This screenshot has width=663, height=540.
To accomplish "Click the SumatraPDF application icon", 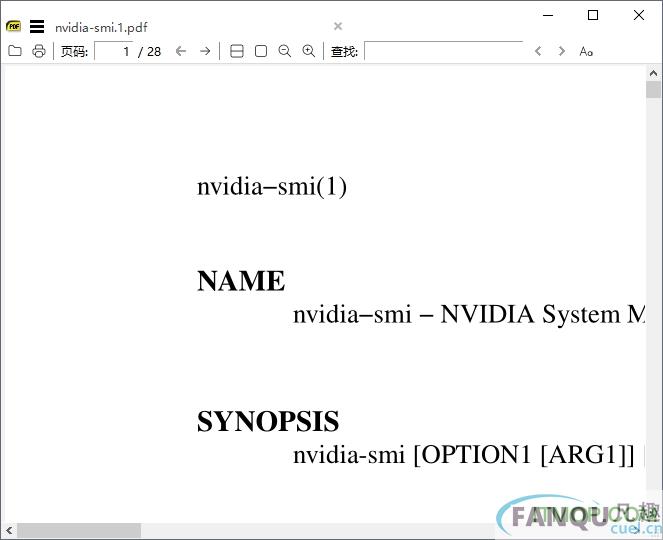I will [x=14, y=27].
